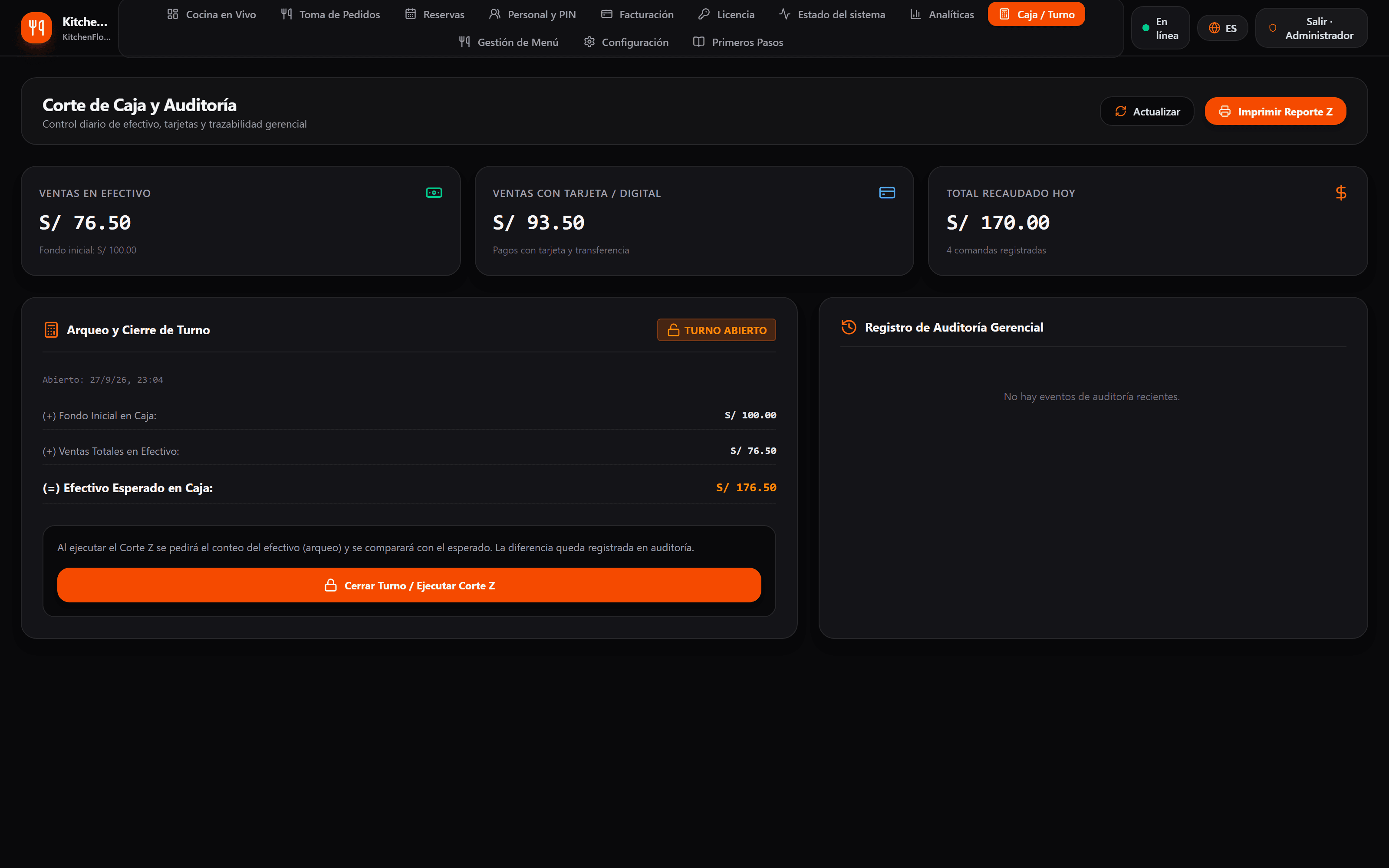
Task: Click 'No hay eventos de auditoría recientes.' message
Action: (1092, 397)
